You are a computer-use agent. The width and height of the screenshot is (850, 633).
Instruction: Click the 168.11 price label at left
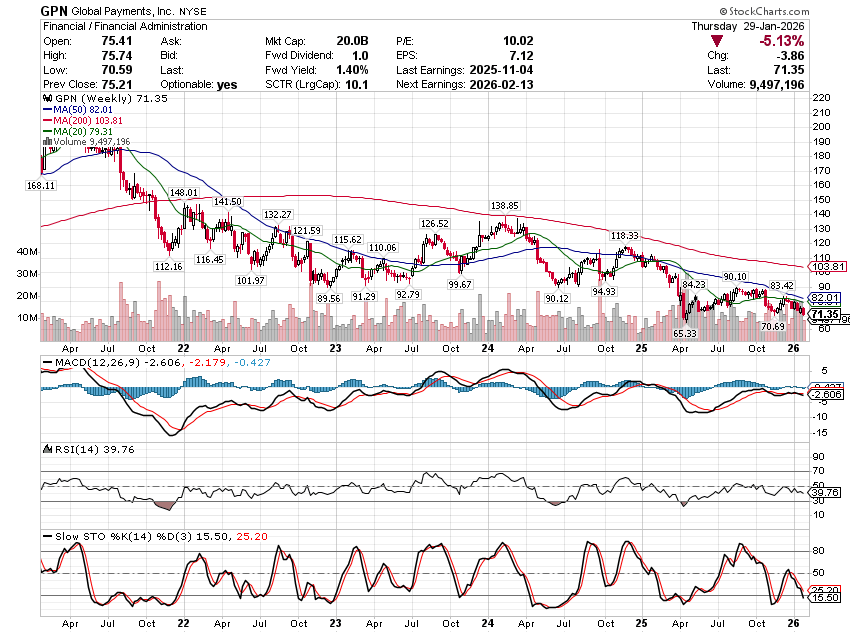point(41,185)
